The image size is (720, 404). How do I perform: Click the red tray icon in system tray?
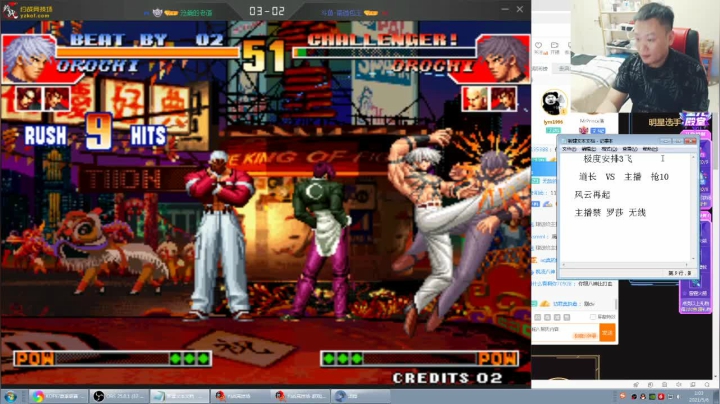661,396
